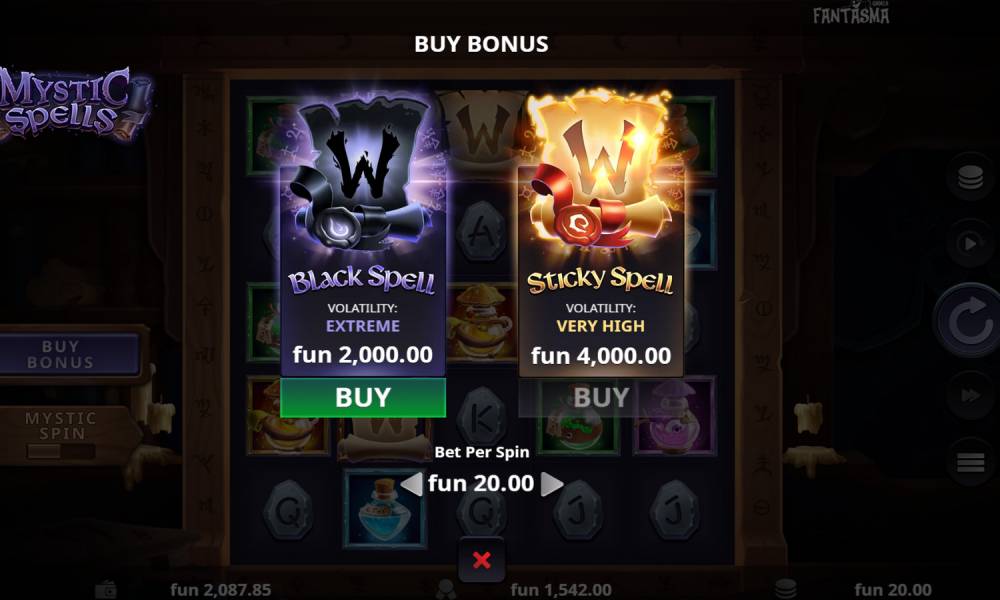Select the Black Spell scroll card
1000x600 pixels.
tap(363, 236)
